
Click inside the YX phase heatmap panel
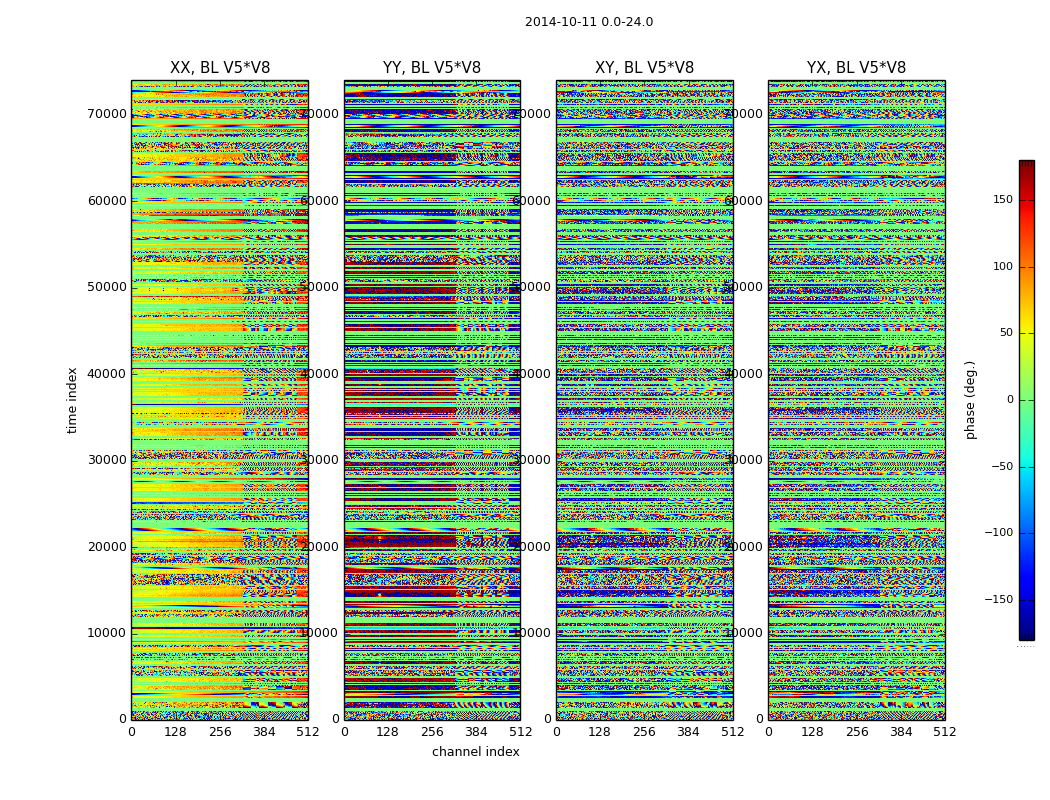pos(856,400)
